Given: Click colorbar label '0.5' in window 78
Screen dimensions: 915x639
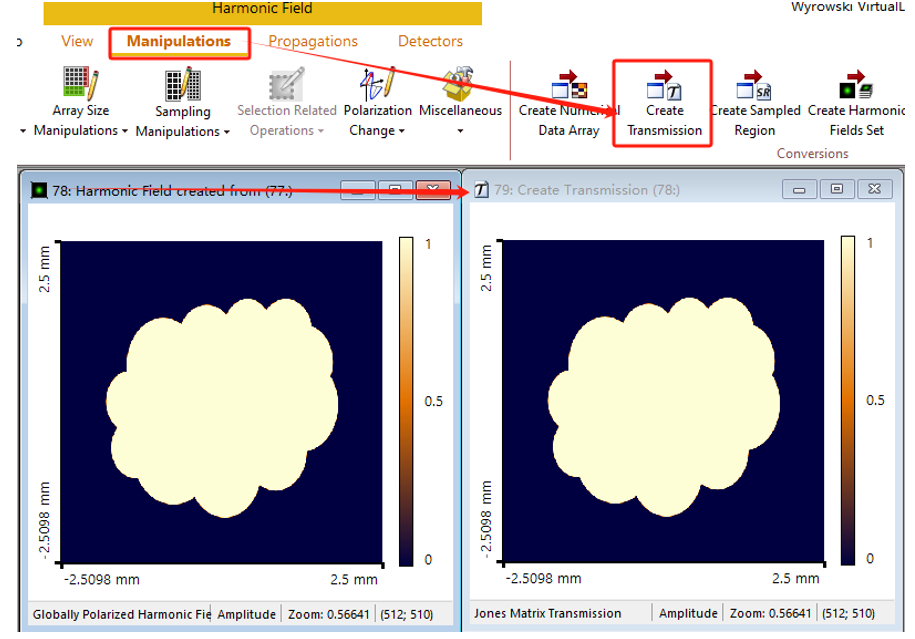Looking at the screenshot, I should pyautogui.click(x=433, y=401).
